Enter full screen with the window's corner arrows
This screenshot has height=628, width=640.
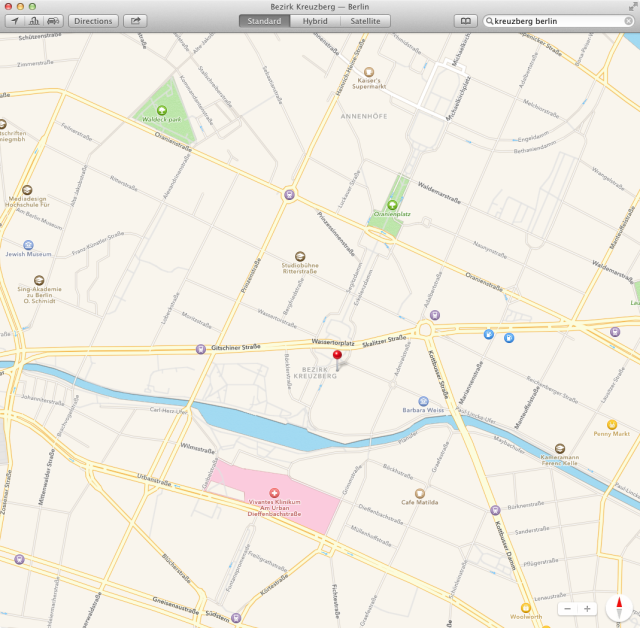pos(632,7)
